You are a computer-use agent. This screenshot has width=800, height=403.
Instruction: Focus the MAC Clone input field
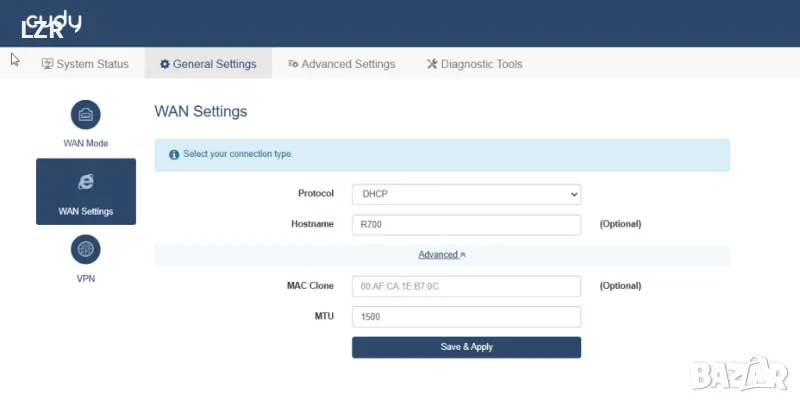pos(466,286)
